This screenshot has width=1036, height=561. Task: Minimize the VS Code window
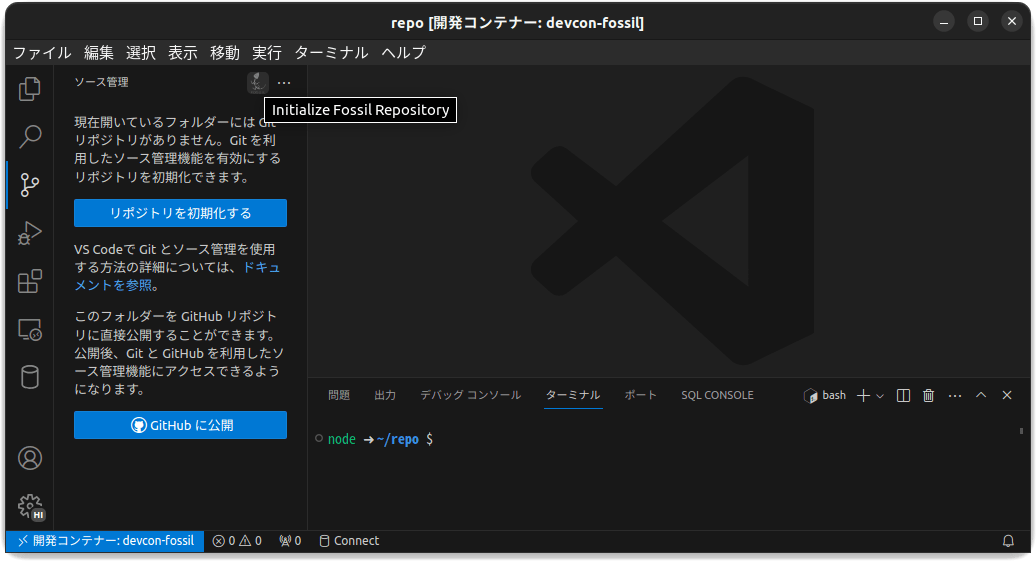(944, 21)
